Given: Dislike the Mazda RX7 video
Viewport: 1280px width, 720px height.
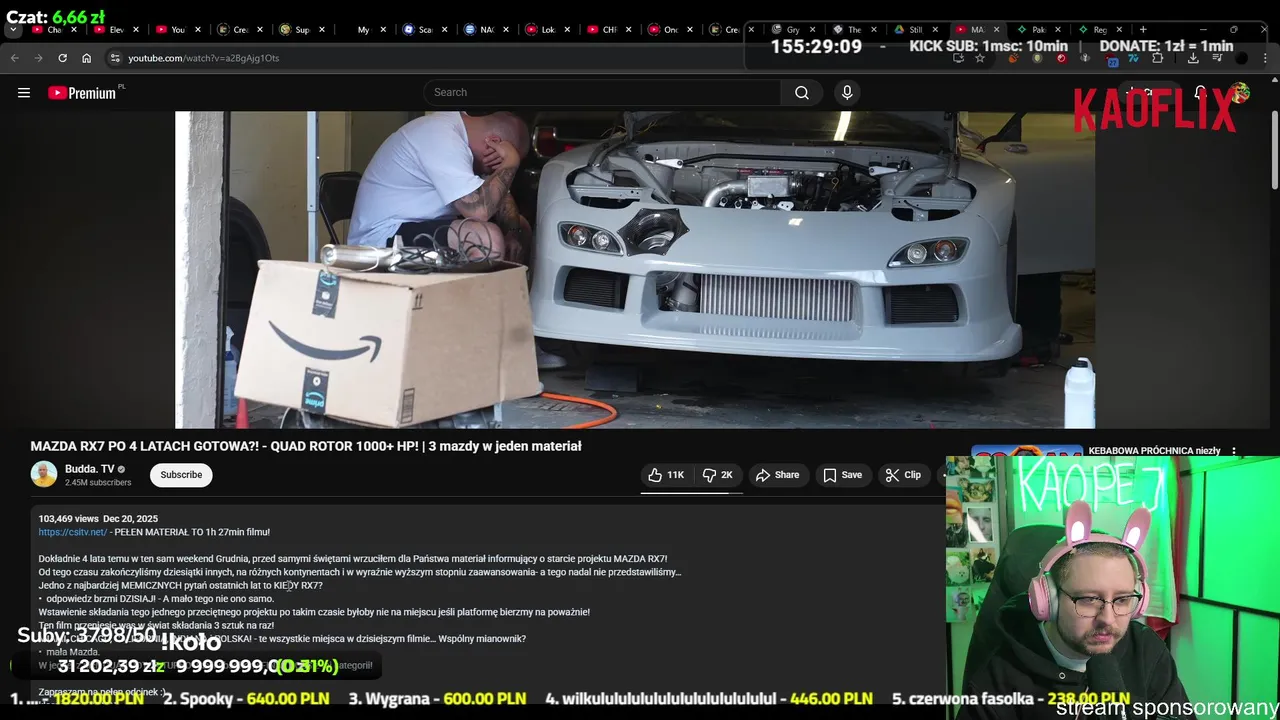Looking at the screenshot, I should [718, 475].
